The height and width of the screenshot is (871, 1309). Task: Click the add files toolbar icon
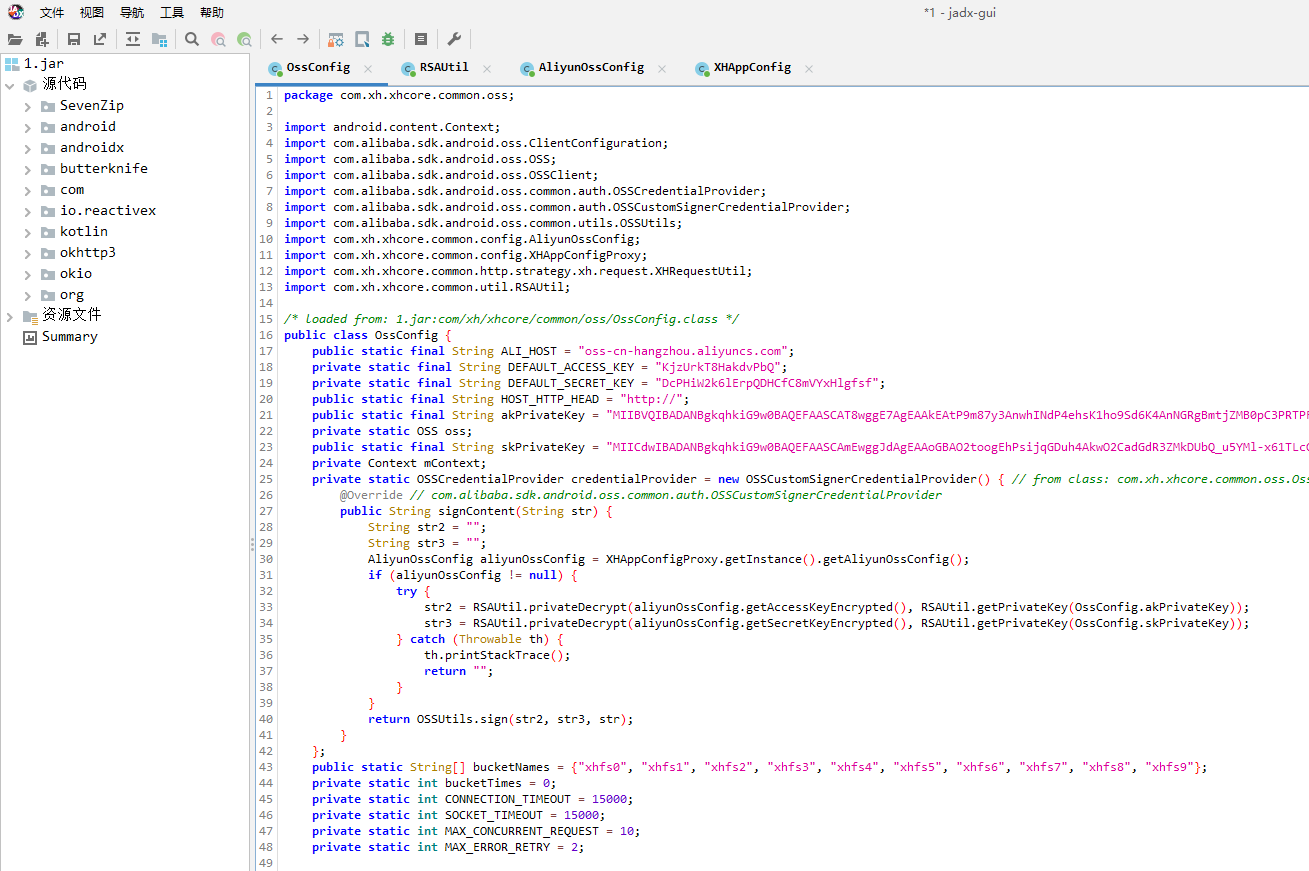click(x=42, y=39)
